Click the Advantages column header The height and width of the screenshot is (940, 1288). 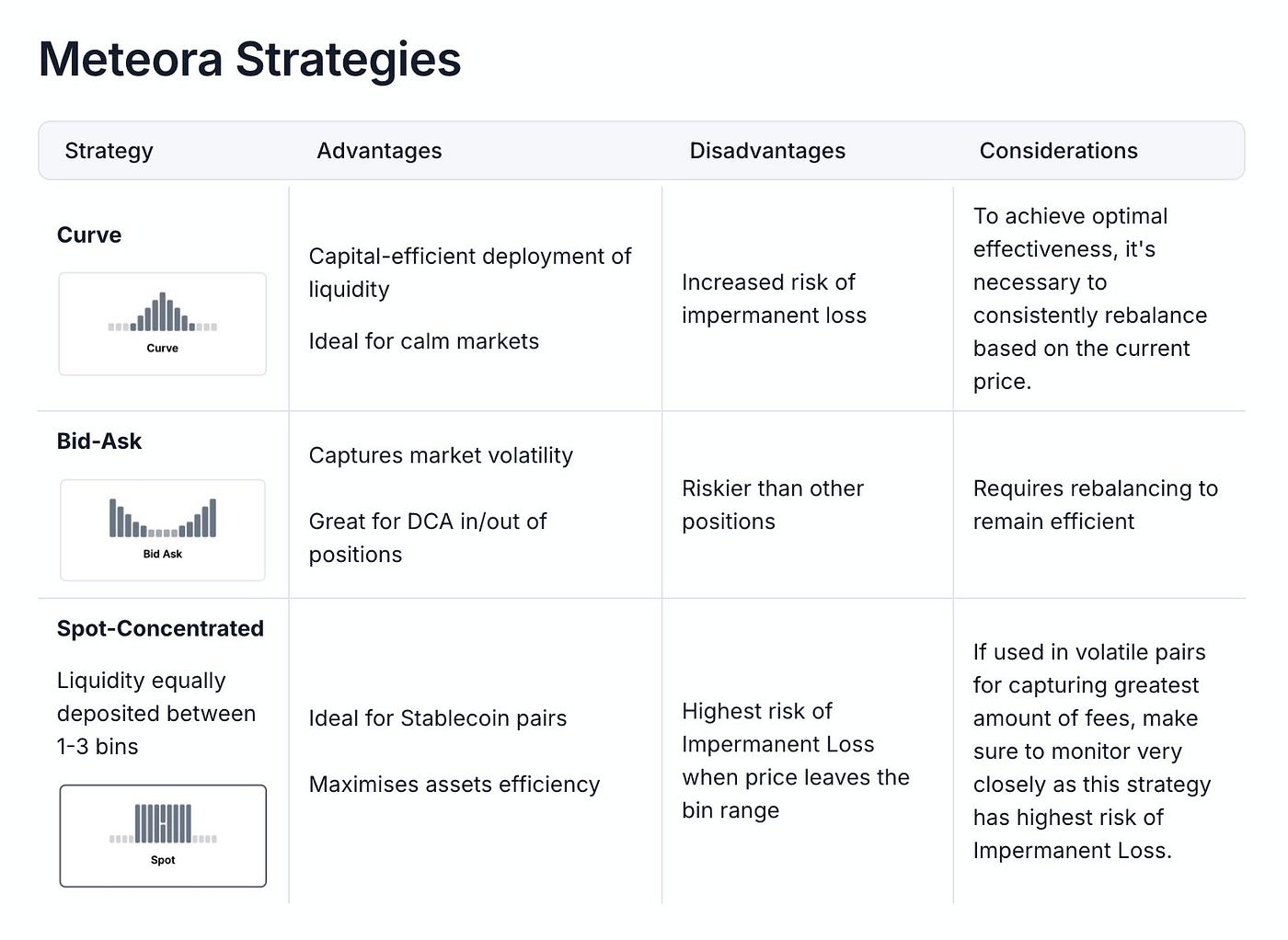(x=379, y=151)
